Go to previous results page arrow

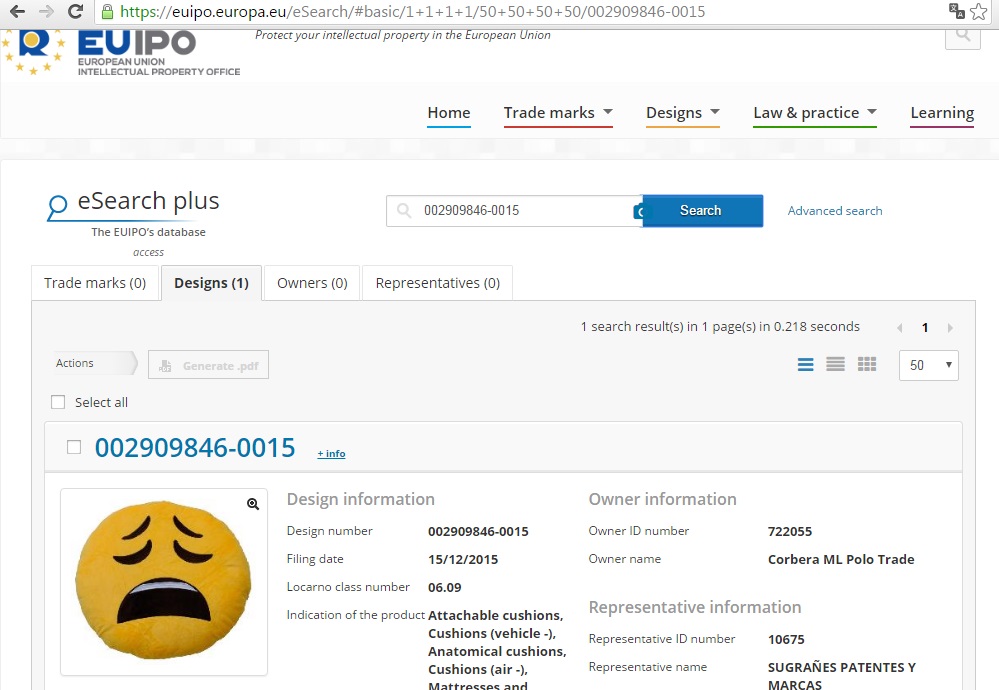click(900, 328)
